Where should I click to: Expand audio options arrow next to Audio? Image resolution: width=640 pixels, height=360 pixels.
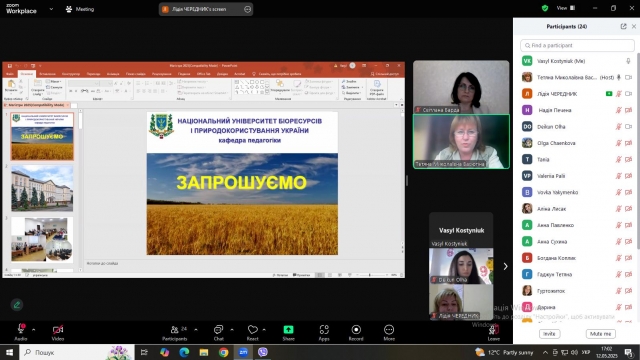33,329
